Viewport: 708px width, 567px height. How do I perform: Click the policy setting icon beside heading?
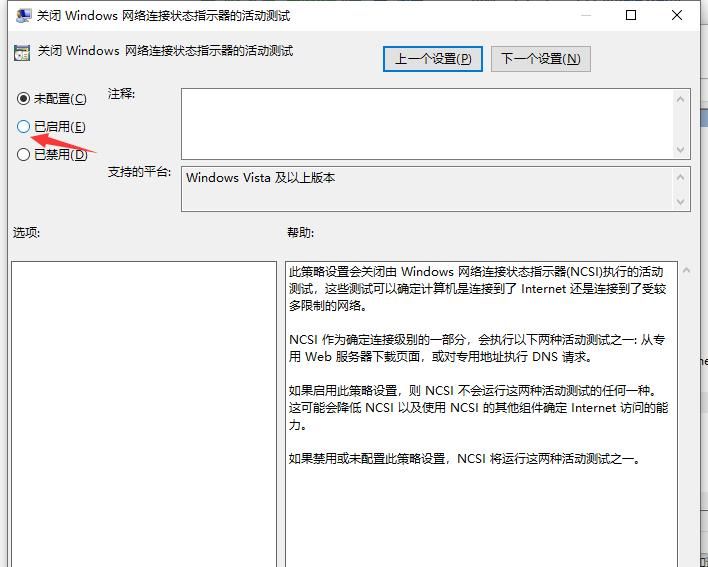point(22,52)
